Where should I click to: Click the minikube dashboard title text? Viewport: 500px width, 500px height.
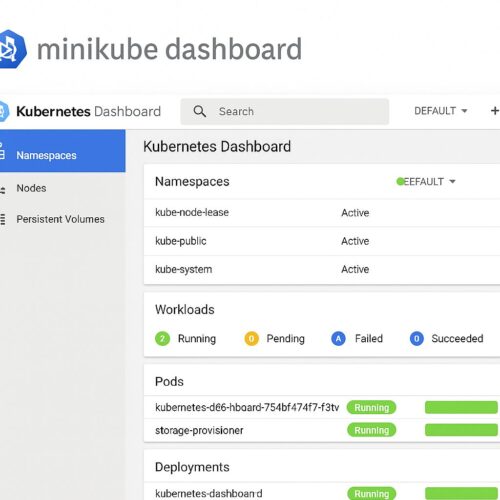coord(169,49)
